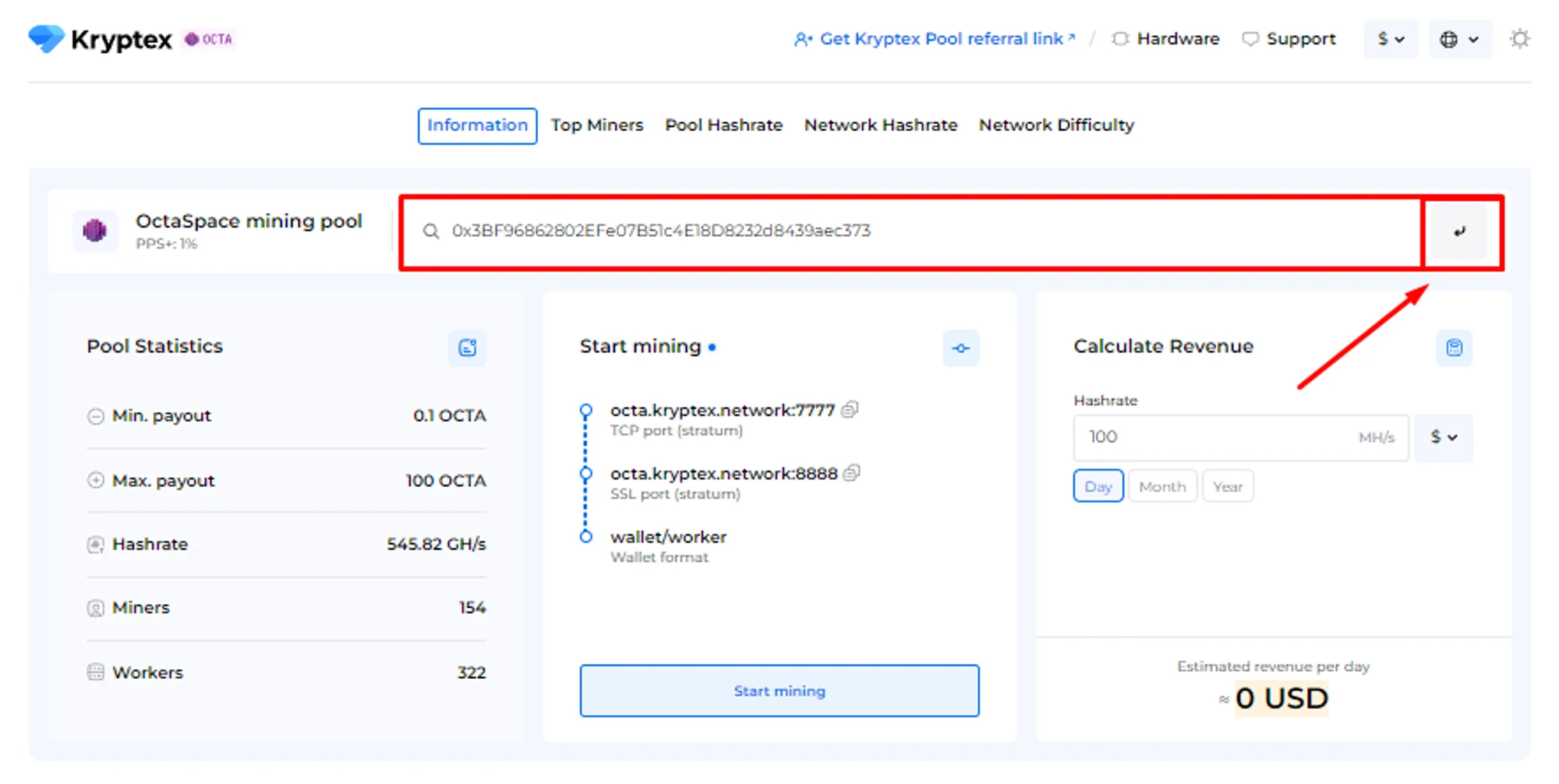
Task: Open the header currency dropdown
Action: 1390,39
